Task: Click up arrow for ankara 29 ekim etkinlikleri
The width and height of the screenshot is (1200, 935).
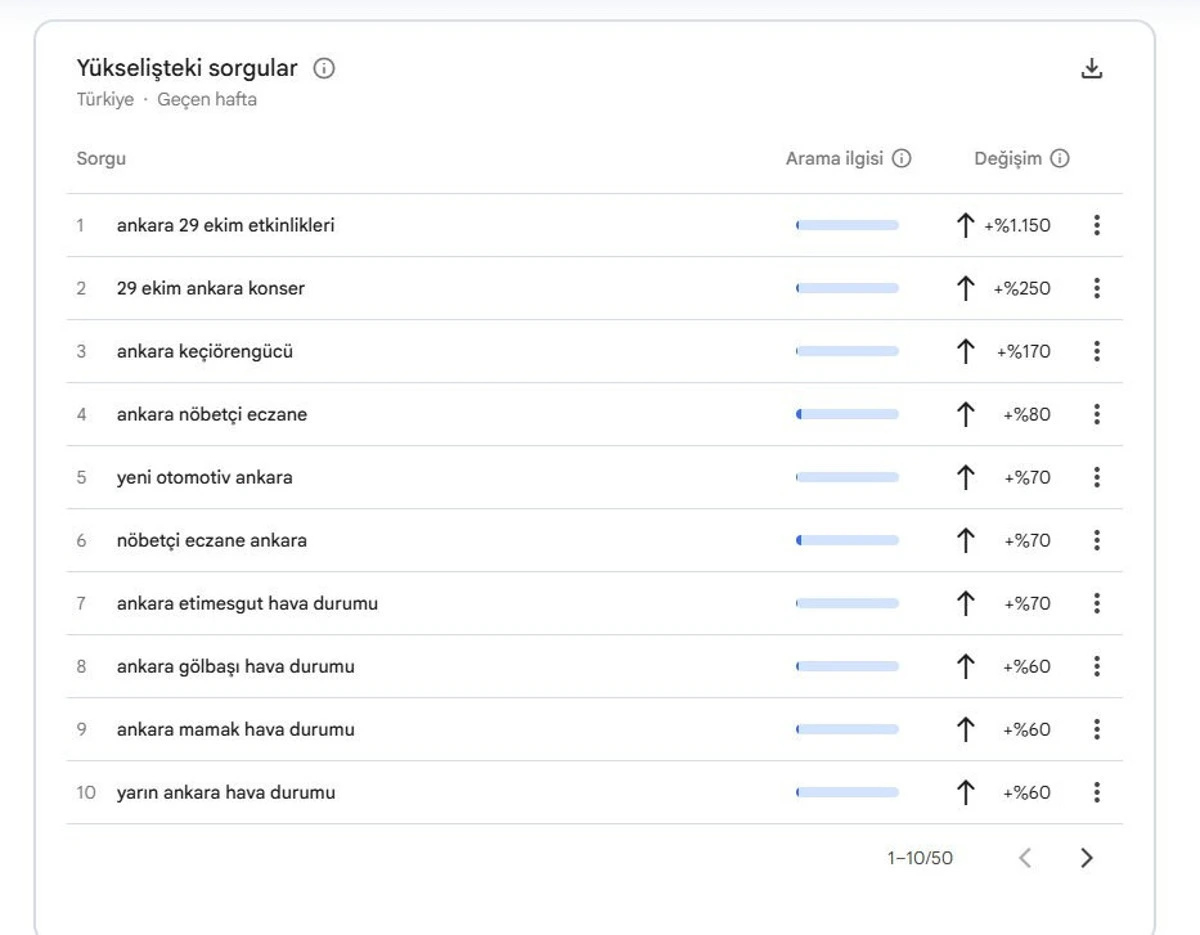Action: pos(965,225)
